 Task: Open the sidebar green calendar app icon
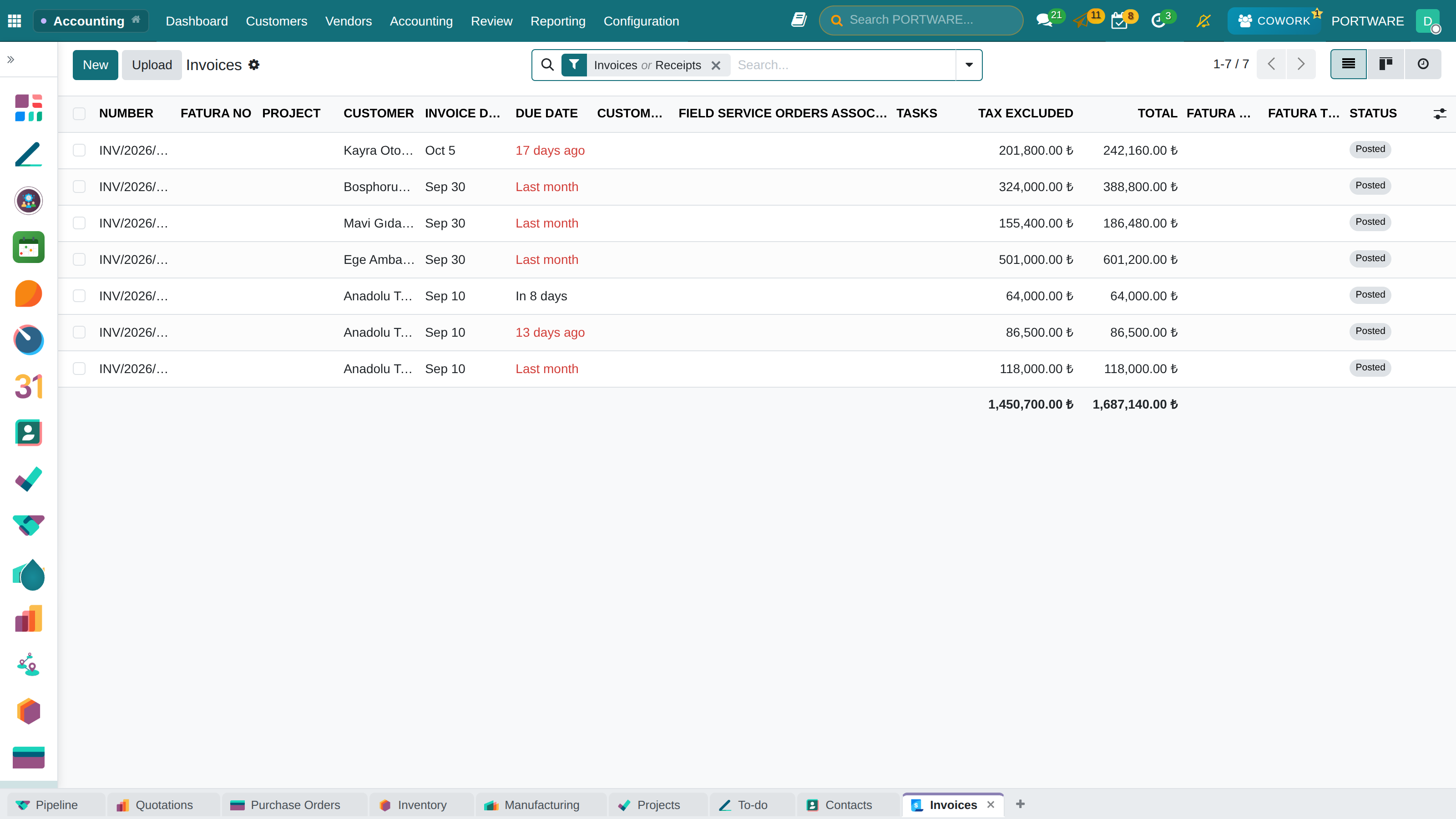click(28, 247)
